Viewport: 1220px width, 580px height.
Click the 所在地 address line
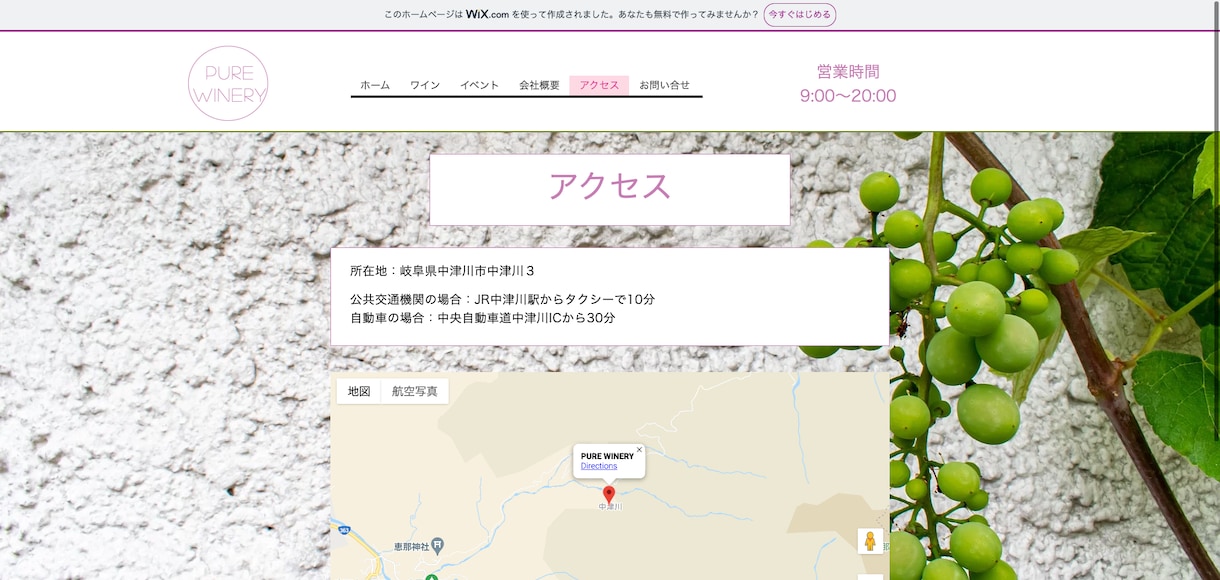click(x=442, y=271)
